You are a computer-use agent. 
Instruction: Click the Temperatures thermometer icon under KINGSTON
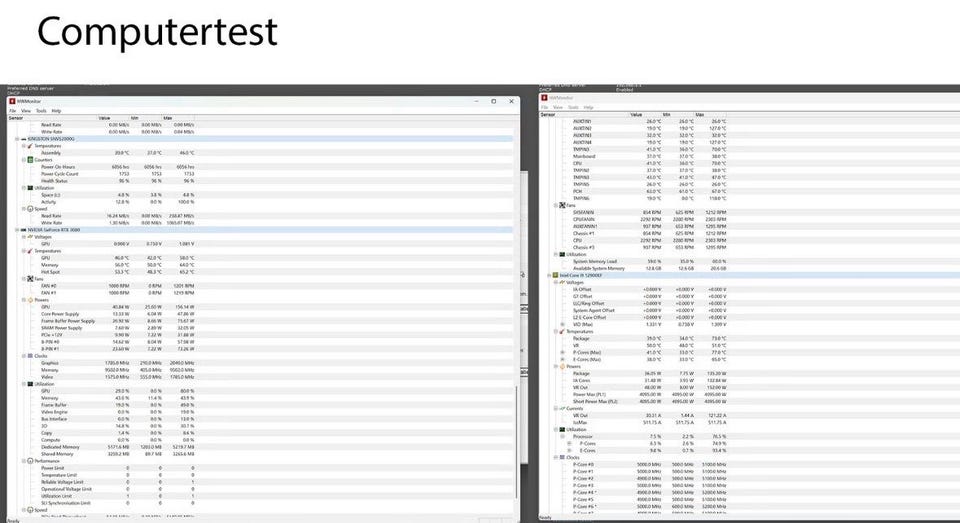(x=30, y=146)
